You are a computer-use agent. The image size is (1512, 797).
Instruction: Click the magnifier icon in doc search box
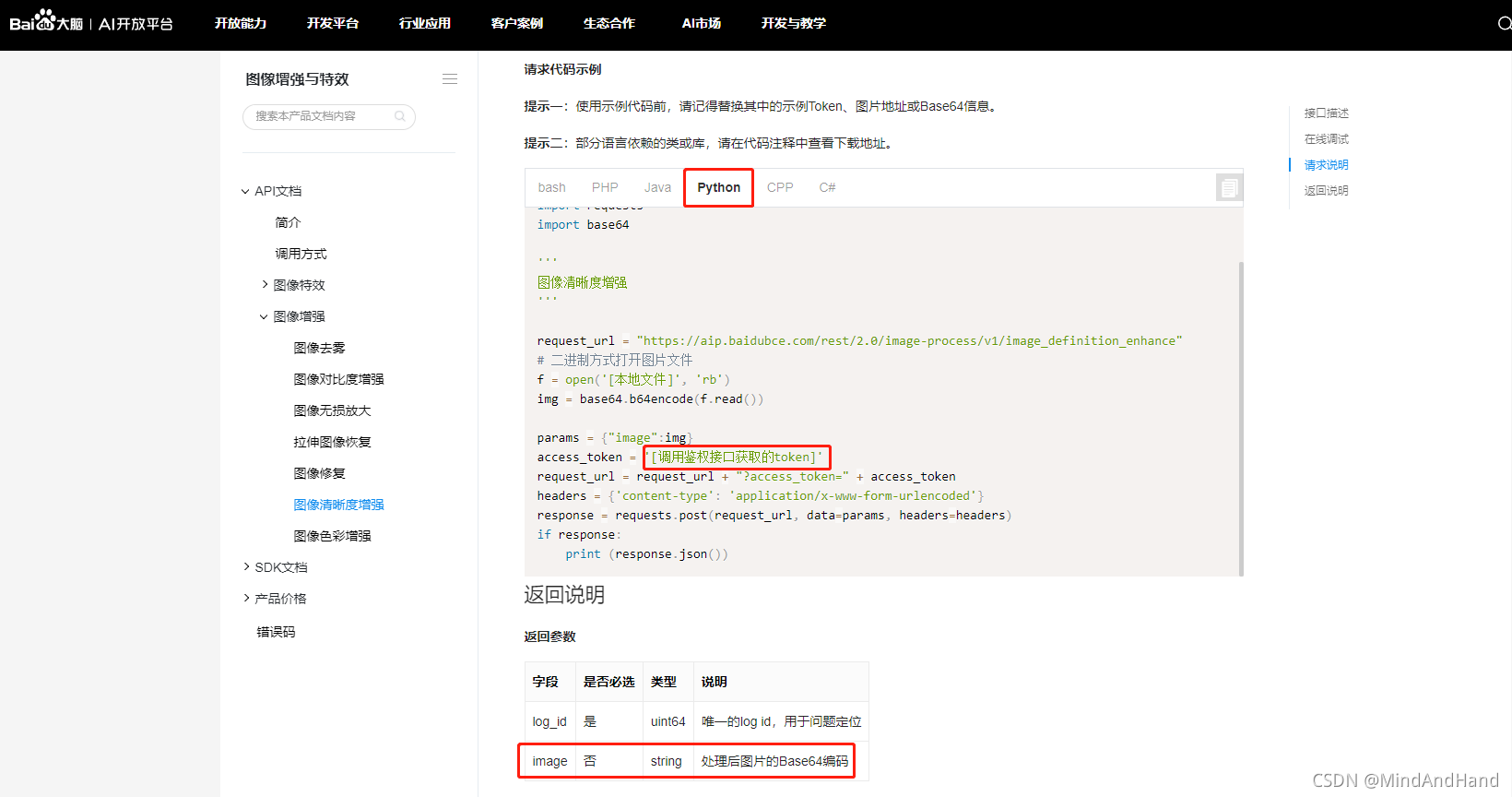tap(400, 116)
